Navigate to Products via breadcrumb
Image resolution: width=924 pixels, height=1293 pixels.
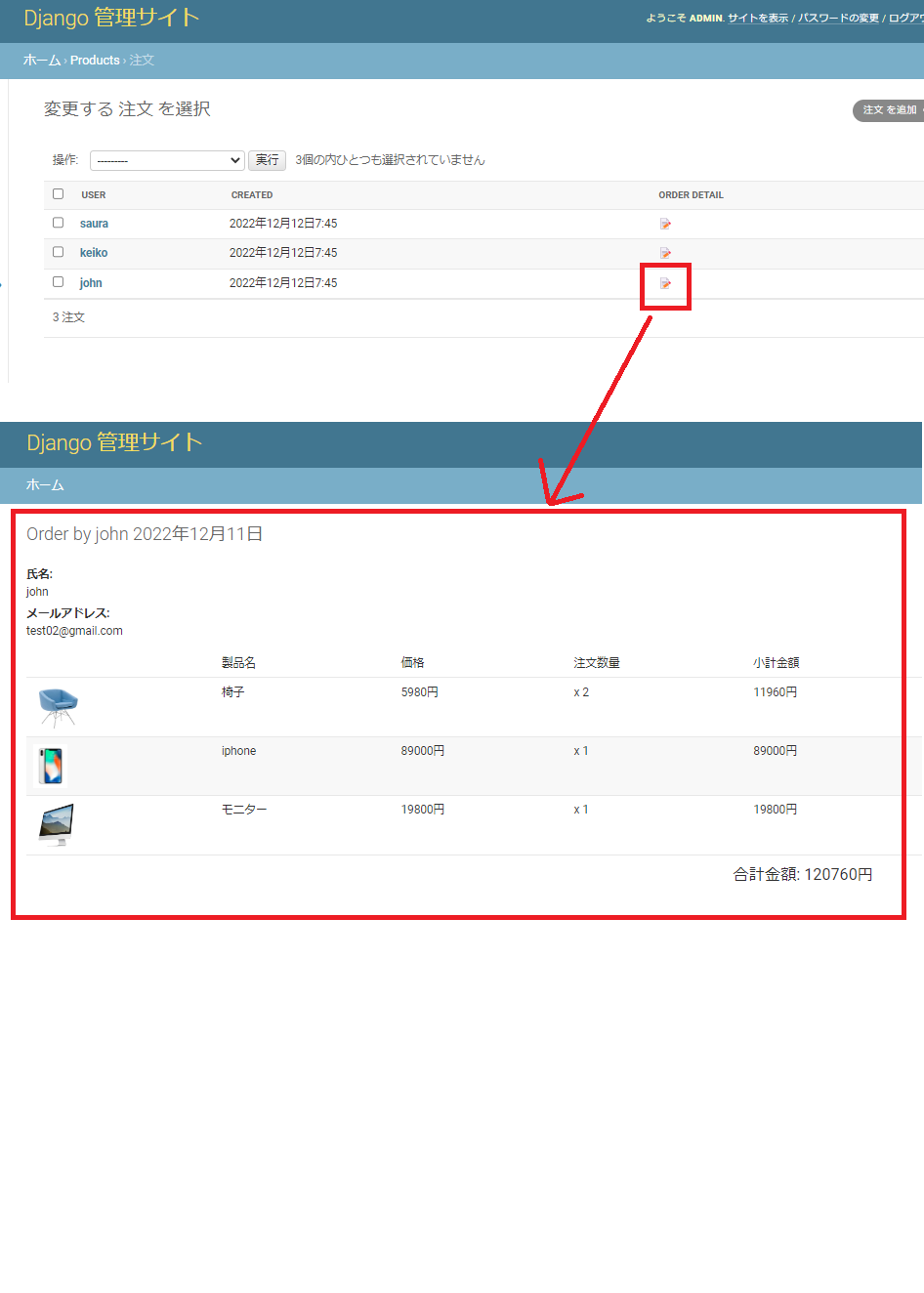pyautogui.click(x=95, y=60)
